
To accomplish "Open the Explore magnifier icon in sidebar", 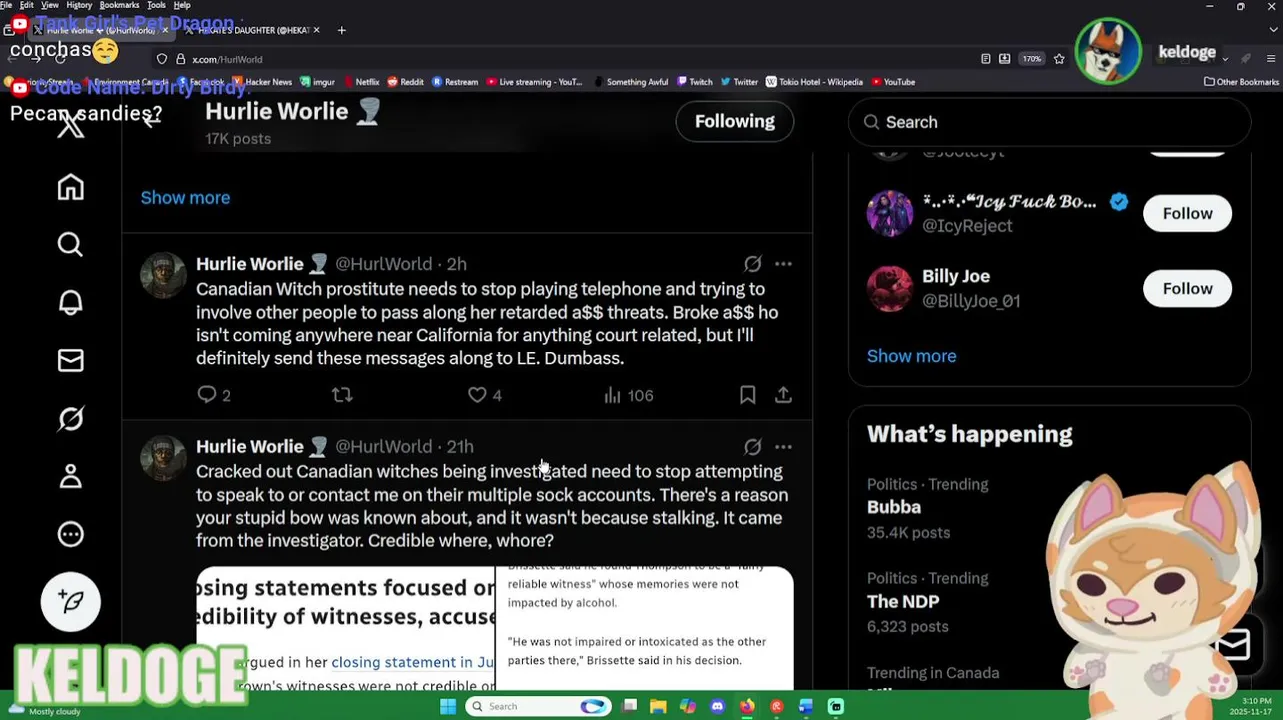I will pos(70,244).
